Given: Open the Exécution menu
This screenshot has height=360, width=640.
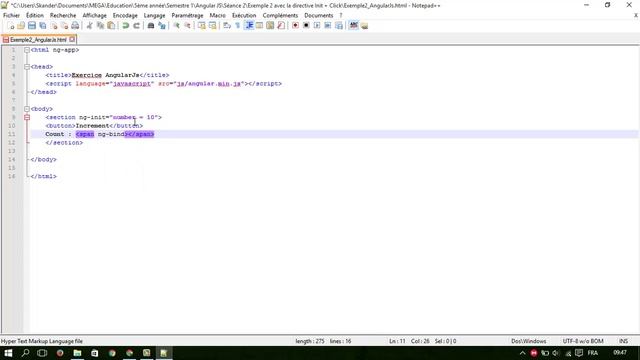Looking at the screenshot, I should click(244, 15).
